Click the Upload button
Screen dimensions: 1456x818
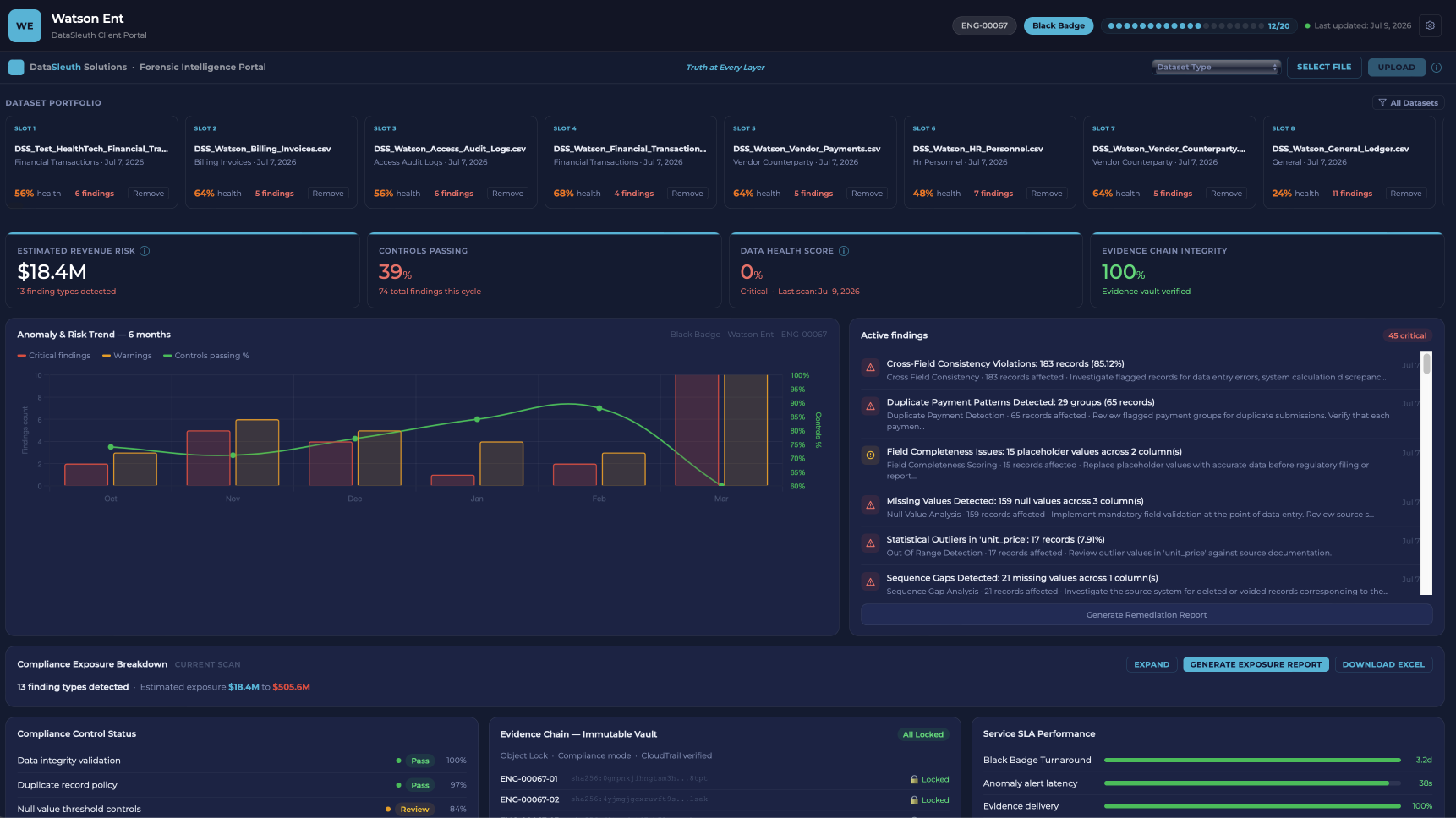tap(1396, 68)
